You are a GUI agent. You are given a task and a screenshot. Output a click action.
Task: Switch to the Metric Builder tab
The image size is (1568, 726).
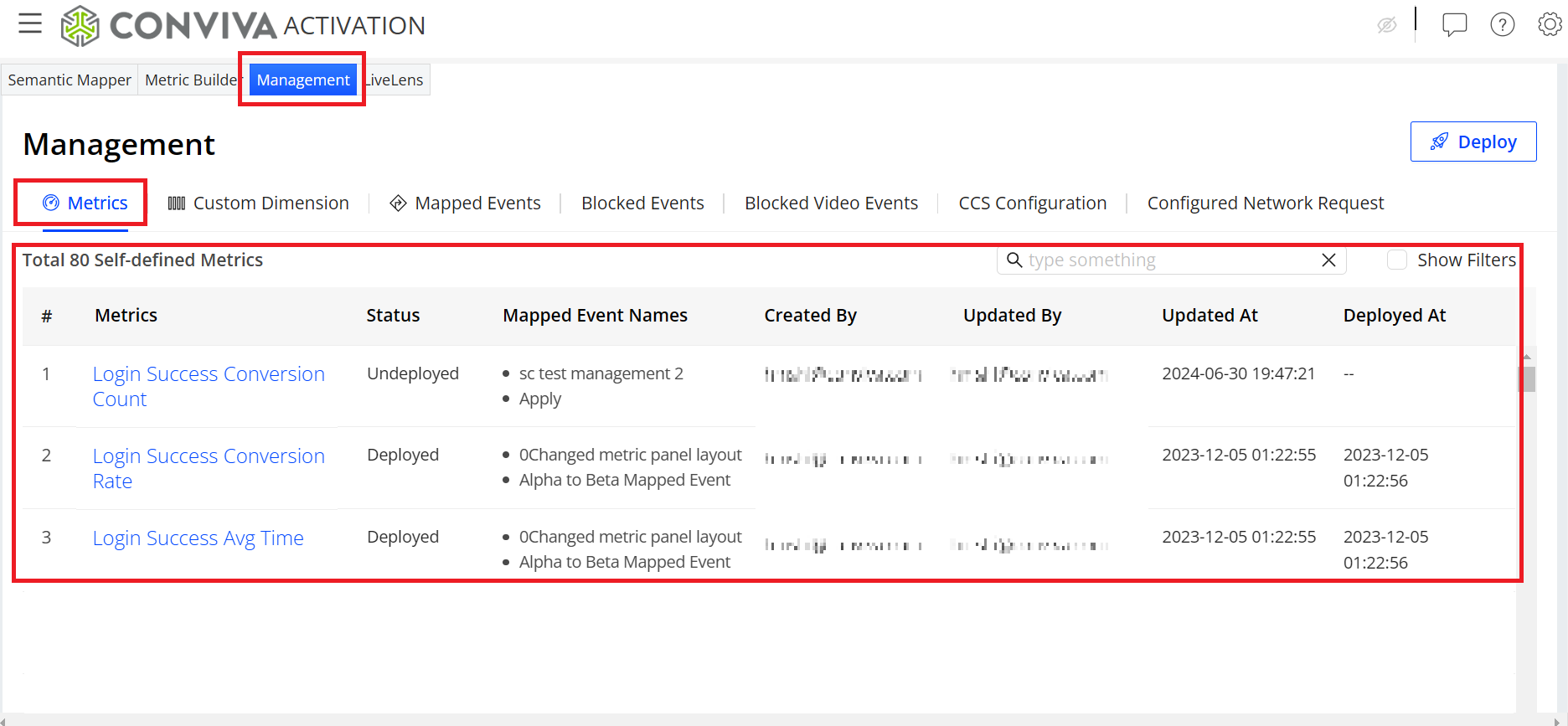tap(189, 80)
